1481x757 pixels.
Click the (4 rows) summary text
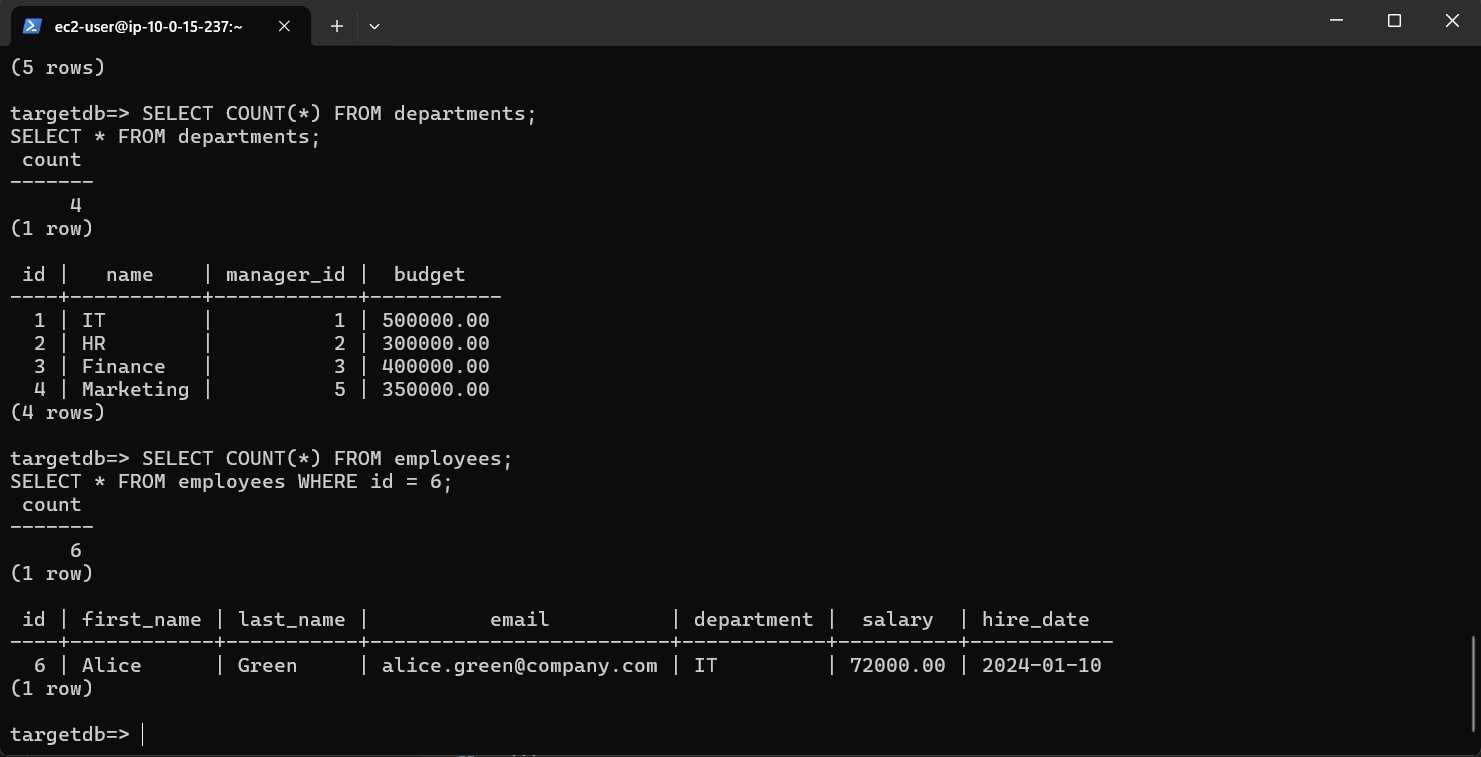[x=57, y=412]
